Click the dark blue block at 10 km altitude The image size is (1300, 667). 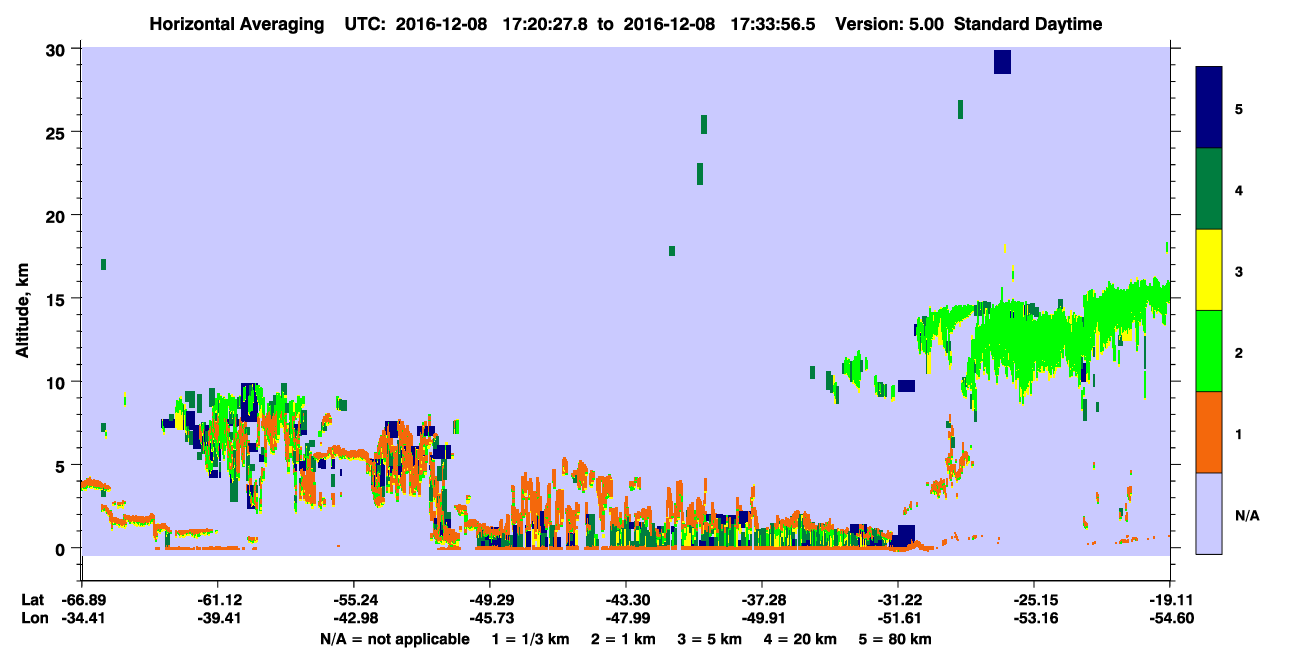tap(906, 385)
